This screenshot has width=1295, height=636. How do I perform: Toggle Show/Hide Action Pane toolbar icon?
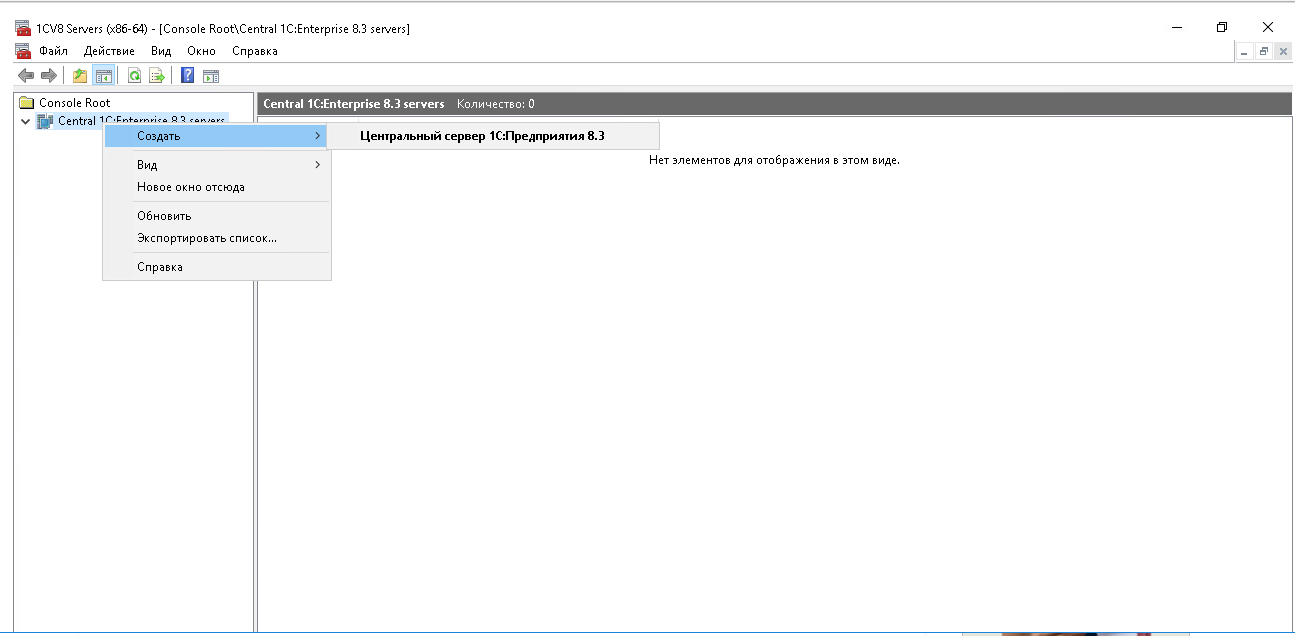point(211,76)
